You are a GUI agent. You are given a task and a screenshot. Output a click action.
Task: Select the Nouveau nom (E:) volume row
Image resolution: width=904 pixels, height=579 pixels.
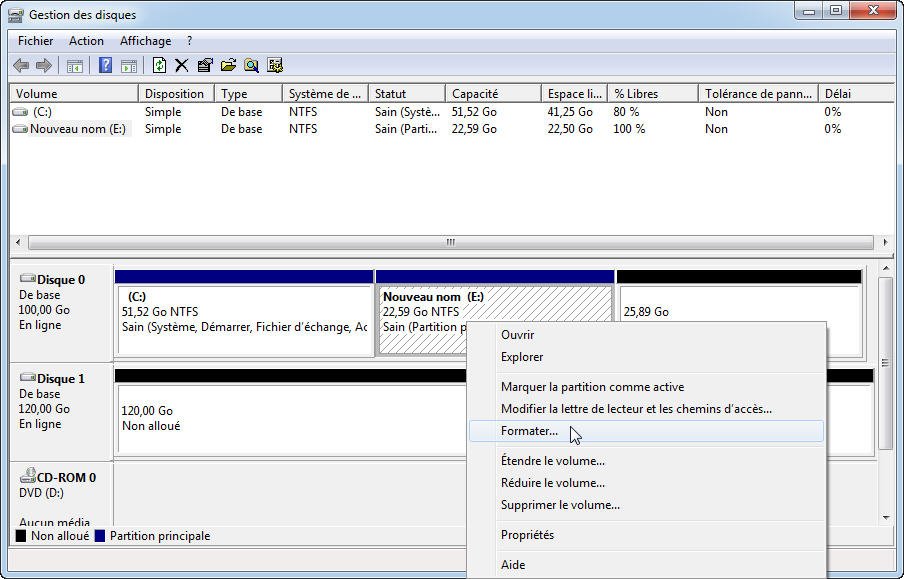pyautogui.click(x=77, y=129)
